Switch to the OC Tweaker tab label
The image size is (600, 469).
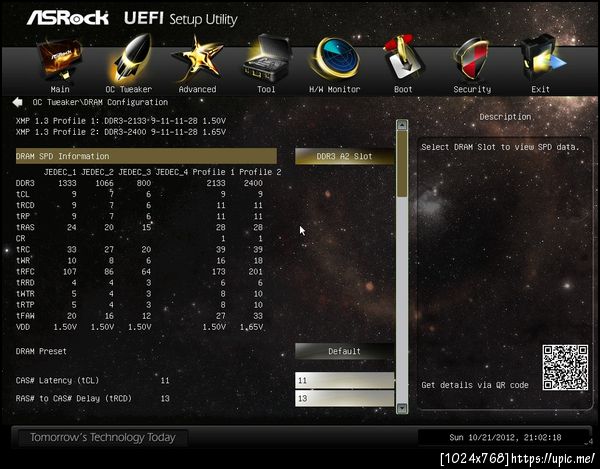click(129, 90)
